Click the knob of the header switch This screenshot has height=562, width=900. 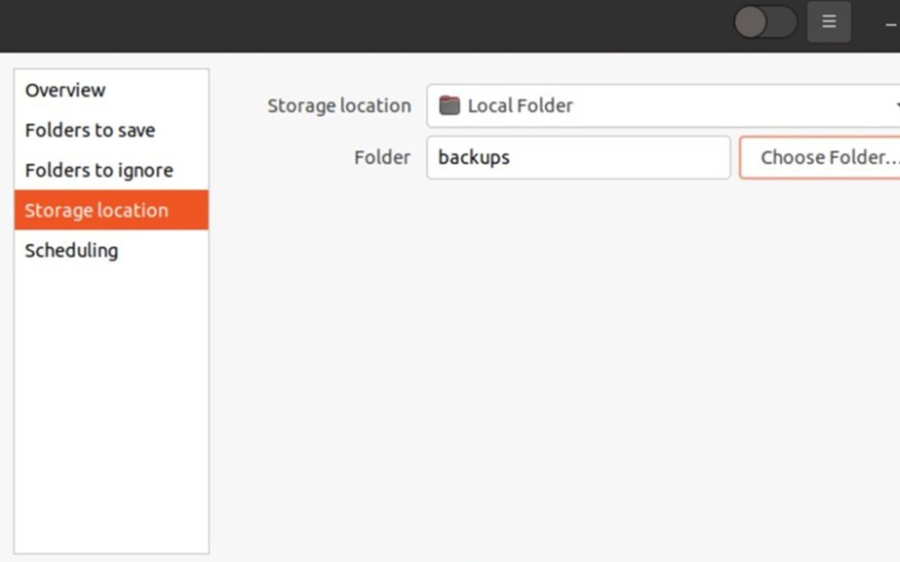click(751, 22)
